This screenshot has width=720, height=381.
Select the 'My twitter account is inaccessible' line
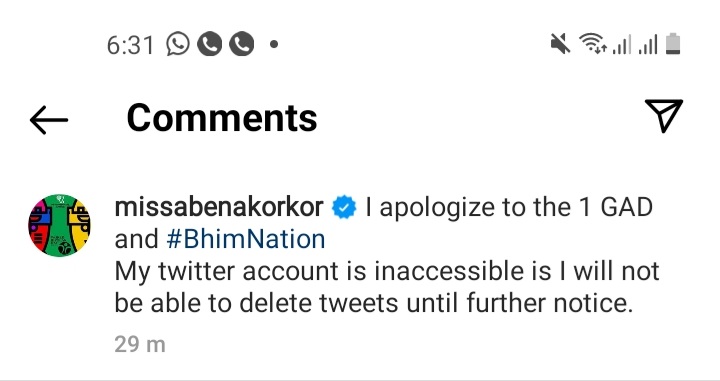(x=387, y=271)
